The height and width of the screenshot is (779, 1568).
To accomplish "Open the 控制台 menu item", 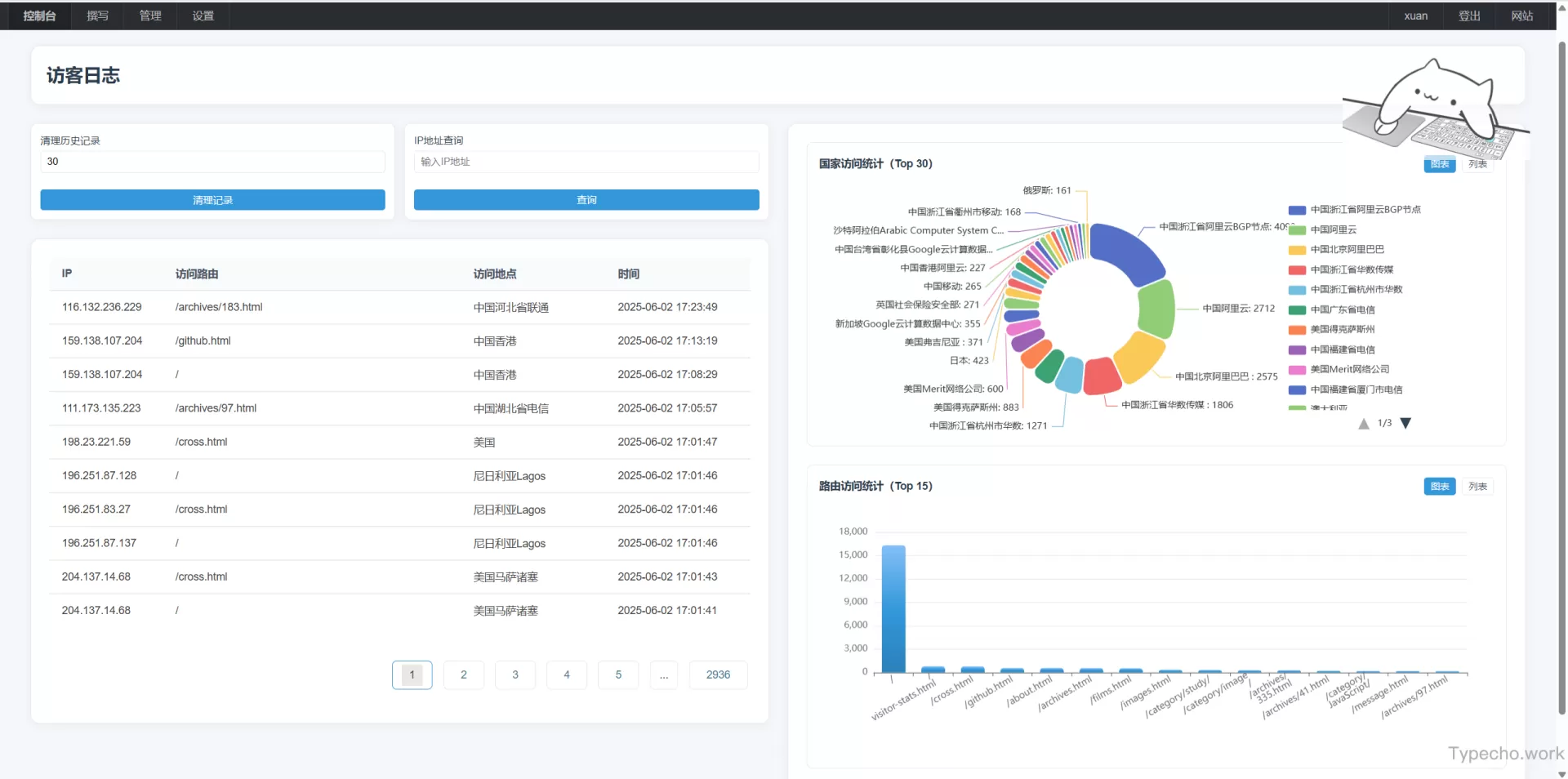I will point(39,16).
